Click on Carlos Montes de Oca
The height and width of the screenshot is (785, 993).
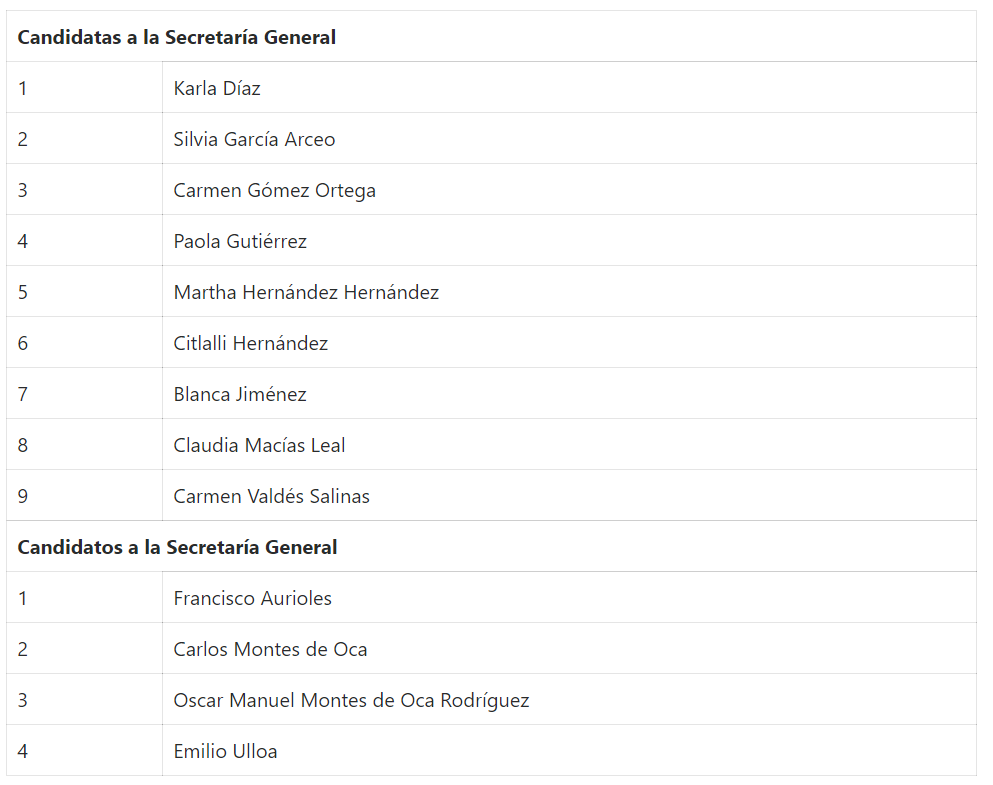270,650
